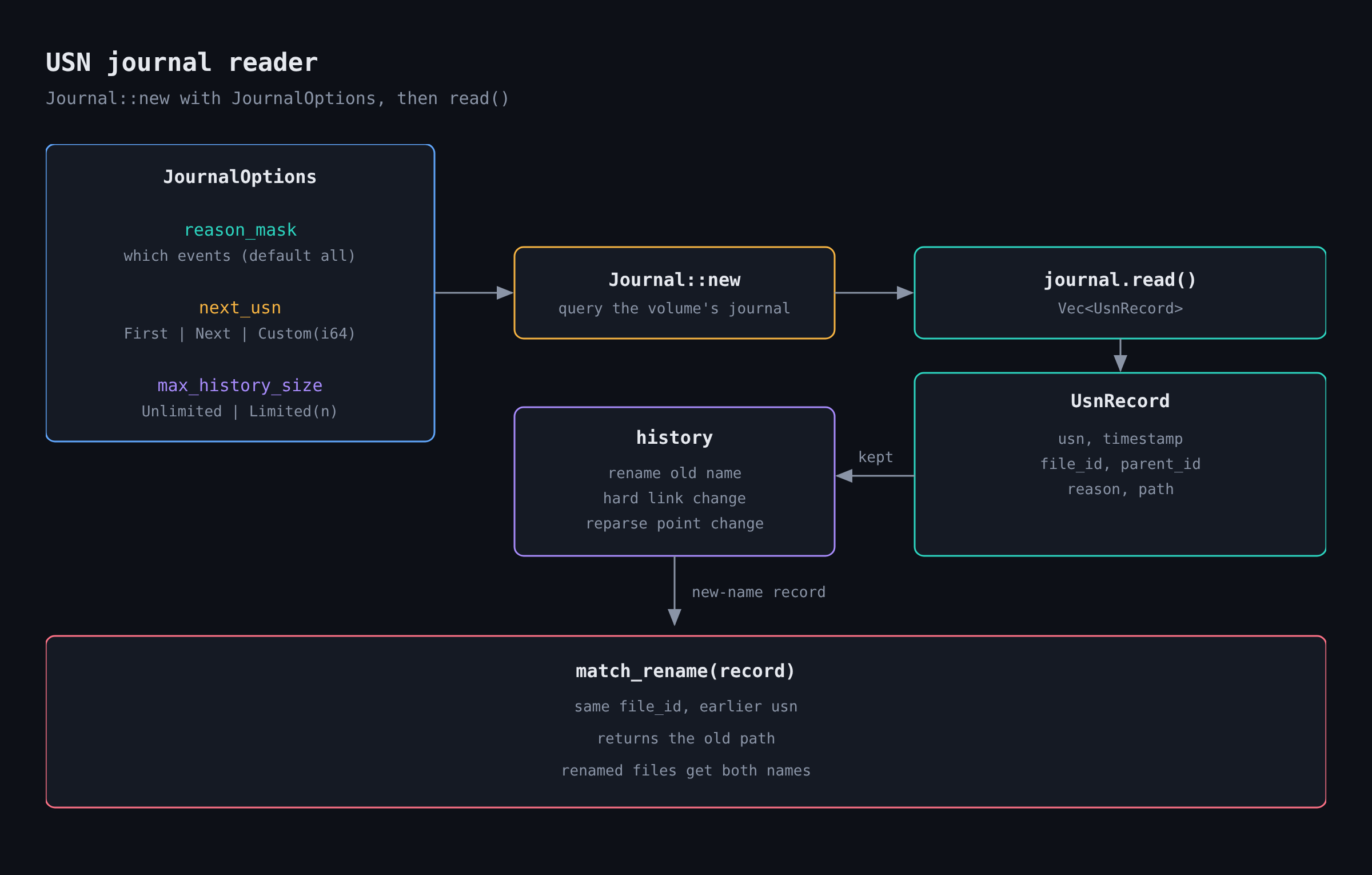Screen dimensions: 1372x875
Task: Select 'reason, path' line
Action: [1120, 490]
